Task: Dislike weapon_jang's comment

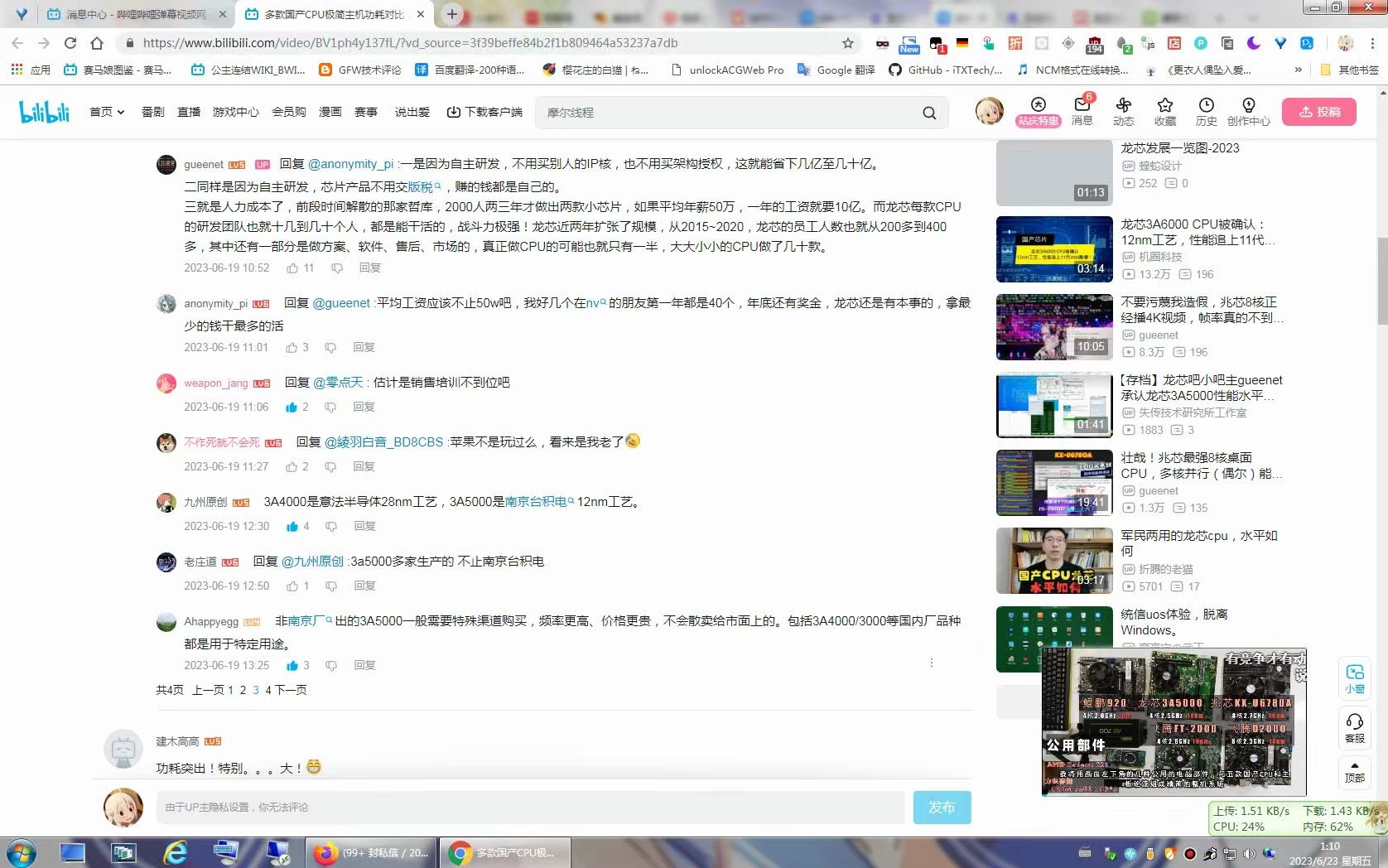Action: tap(330, 407)
